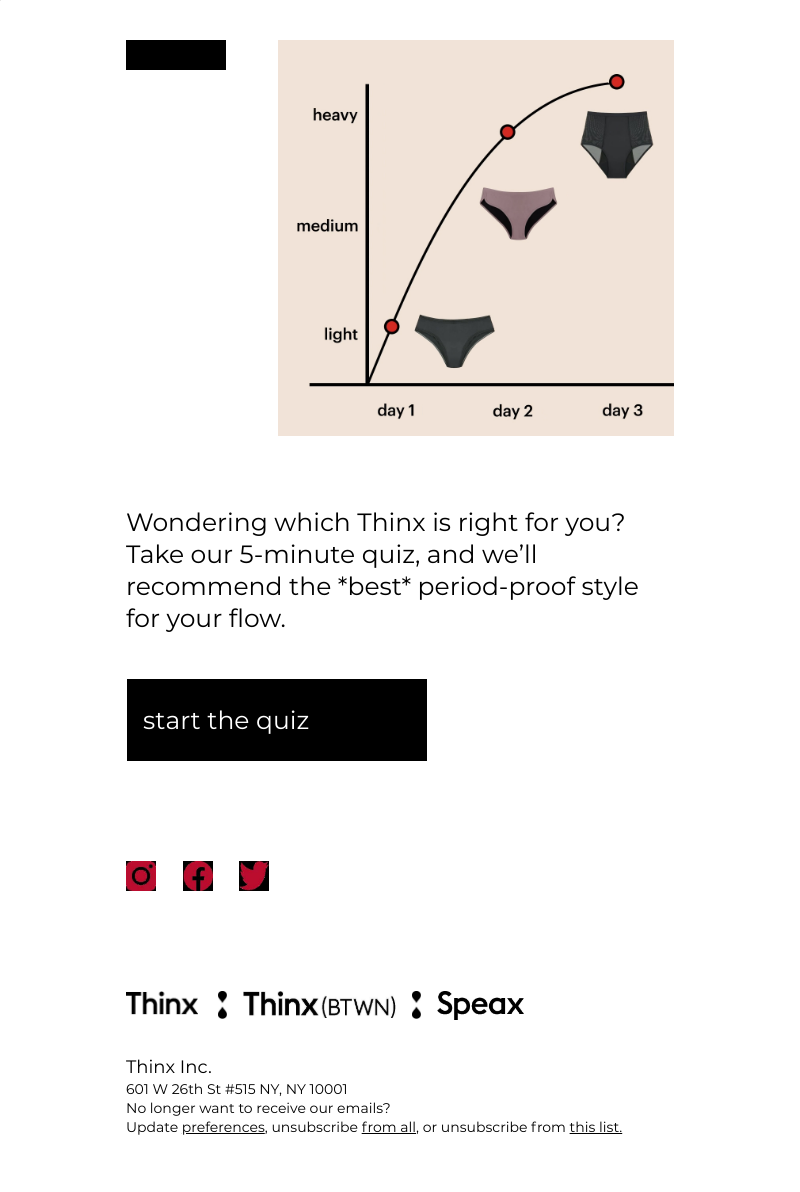Screen dimensions: 800x1192
Task: Open the preferences link
Action: 223,1127
